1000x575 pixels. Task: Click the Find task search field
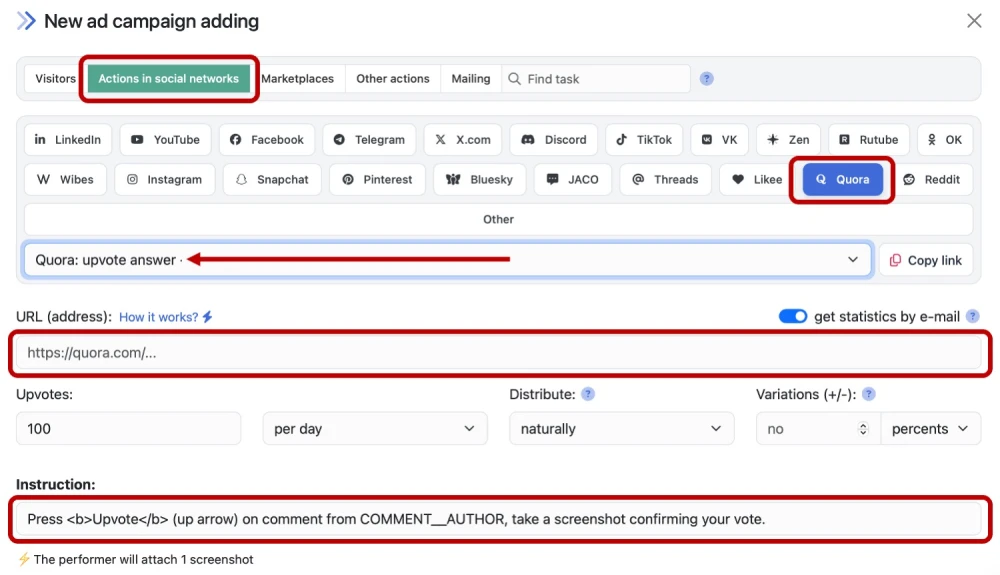(x=596, y=78)
